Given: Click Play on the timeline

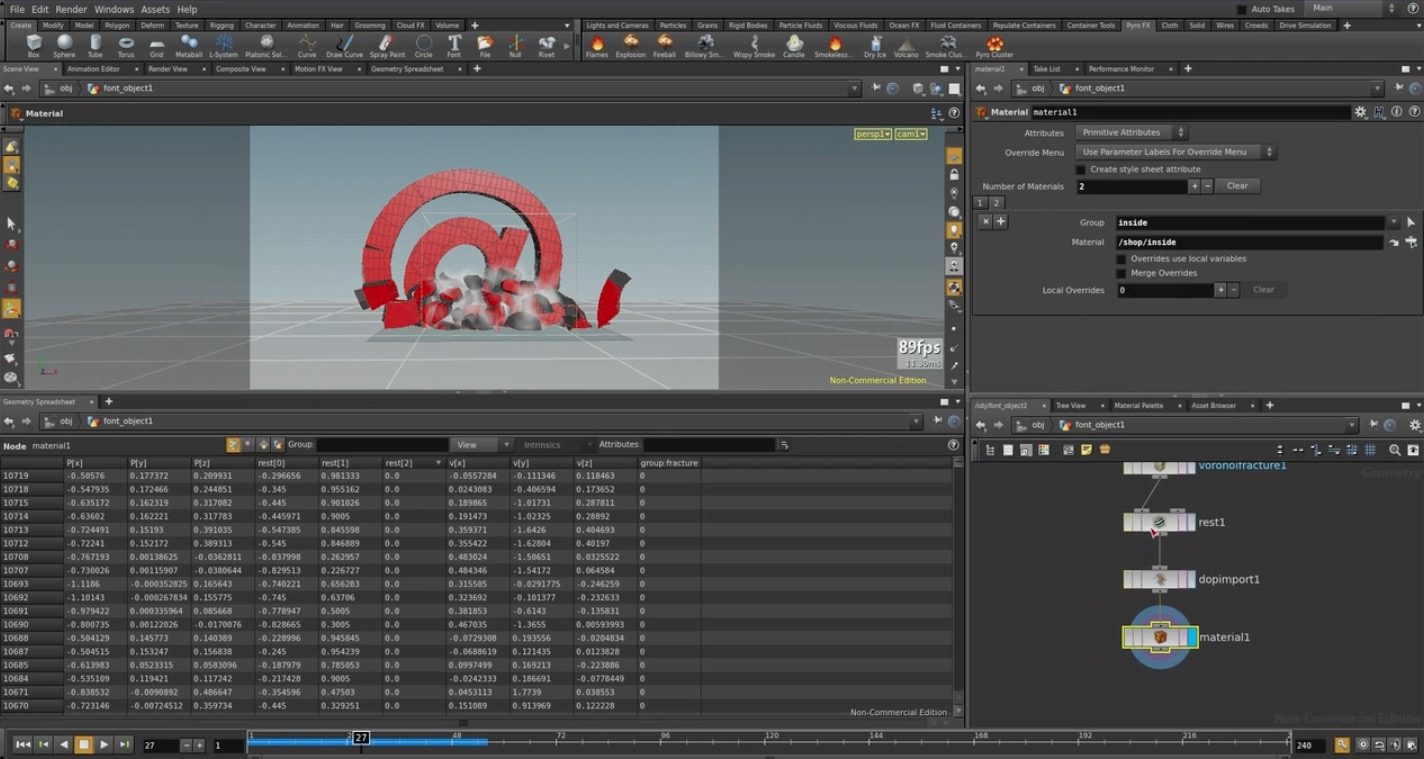Looking at the screenshot, I should pyautogui.click(x=104, y=745).
